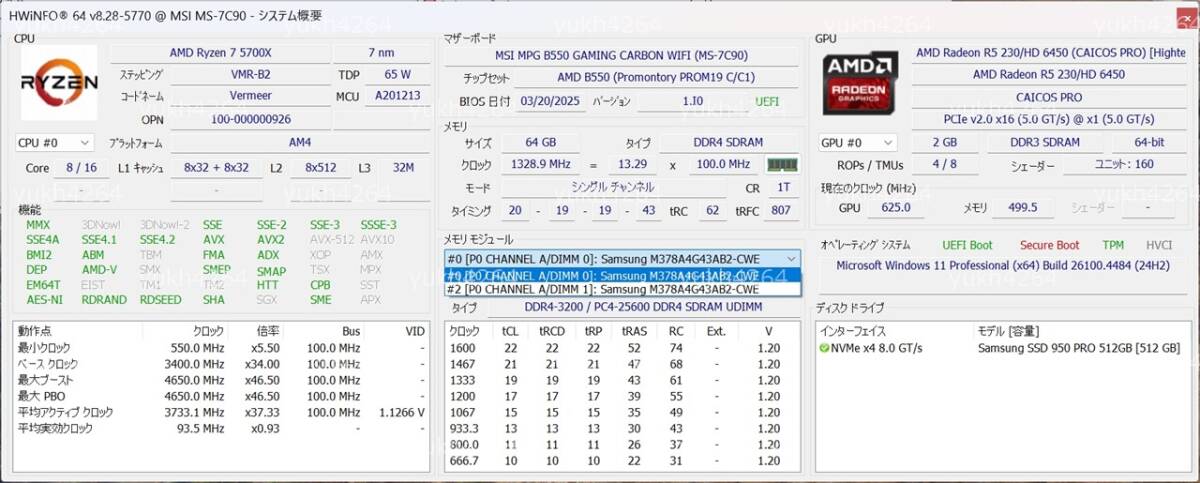Click the tRFC 807 value
The height and width of the screenshot is (483, 1200).
coord(781,210)
